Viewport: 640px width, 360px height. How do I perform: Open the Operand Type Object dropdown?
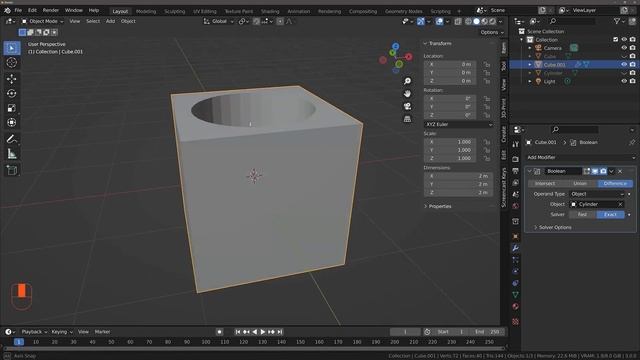pos(597,194)
